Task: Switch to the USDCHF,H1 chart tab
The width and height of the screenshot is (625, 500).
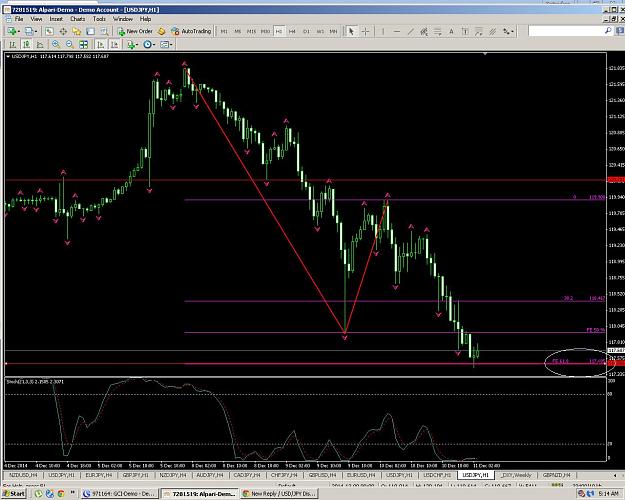Action: (437, 475)
